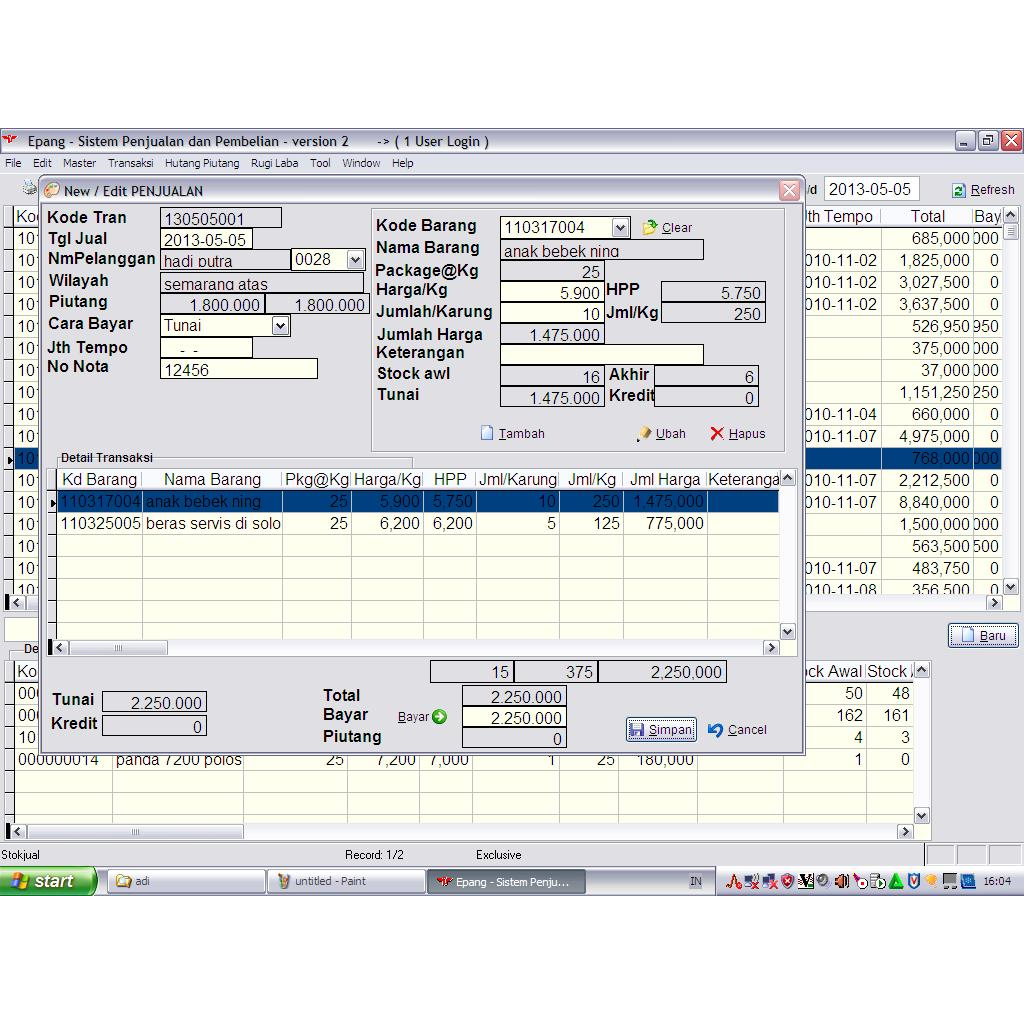This screenshot has height=1024, width=1024.
Task: Click the Kode Tran field
Action: 221,217
